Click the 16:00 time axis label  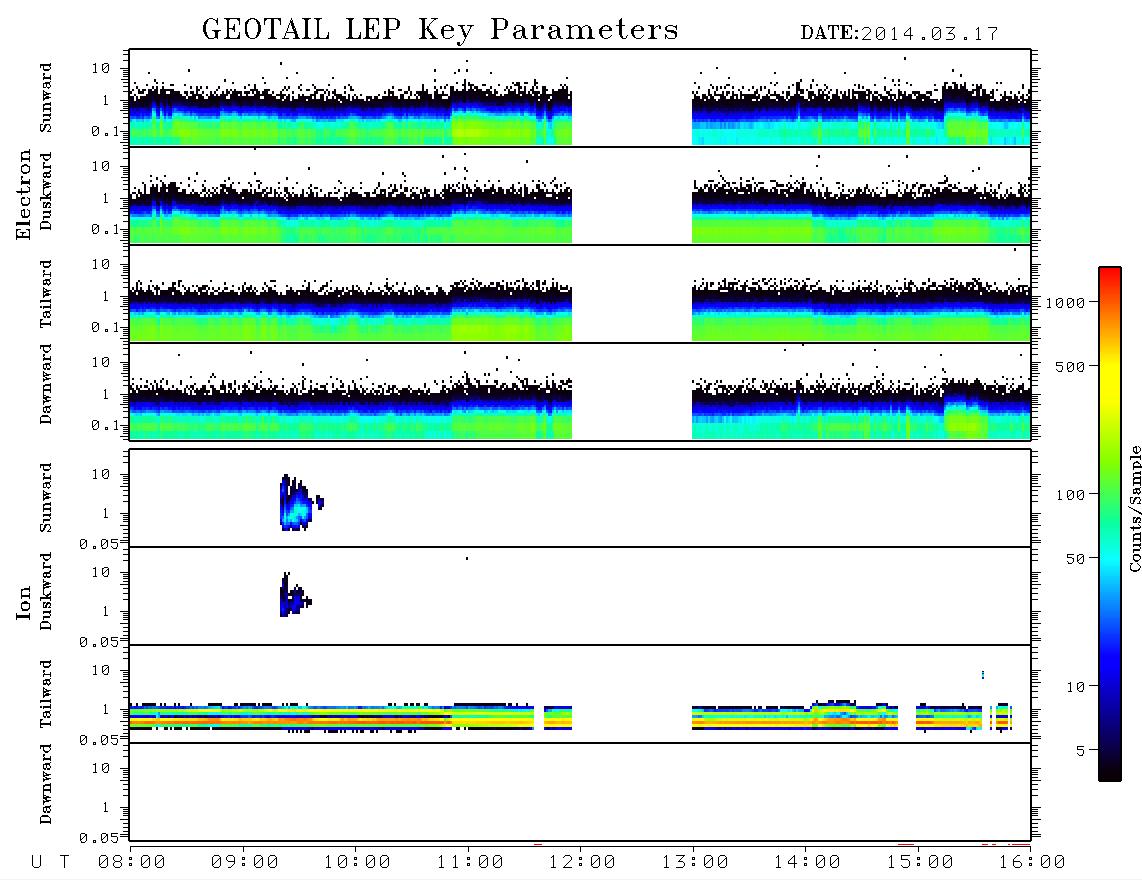click(1032, 863)
